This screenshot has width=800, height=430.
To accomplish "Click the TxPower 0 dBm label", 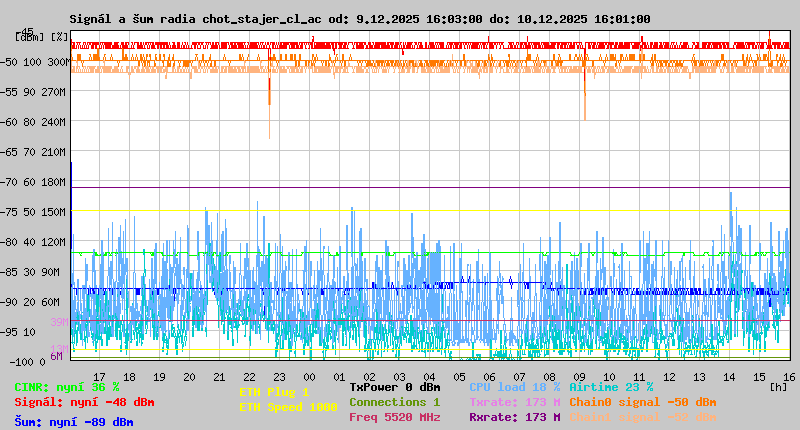I will point(394,387).
